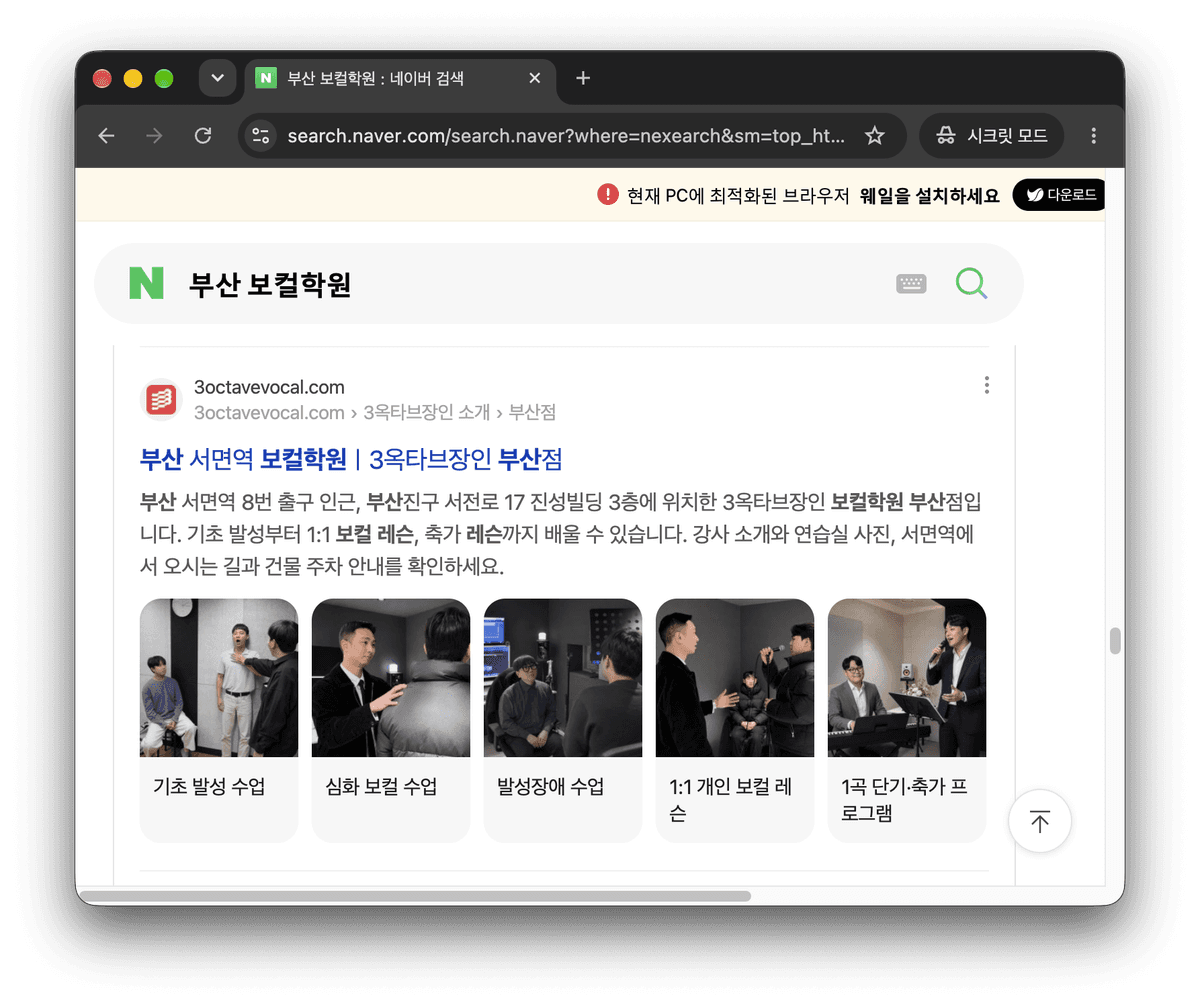Open the 심화 보컬 수업 thumbnail
Image resolution: width=1200 pixels, height=1005 pixels.
click(x=391, y=678)
